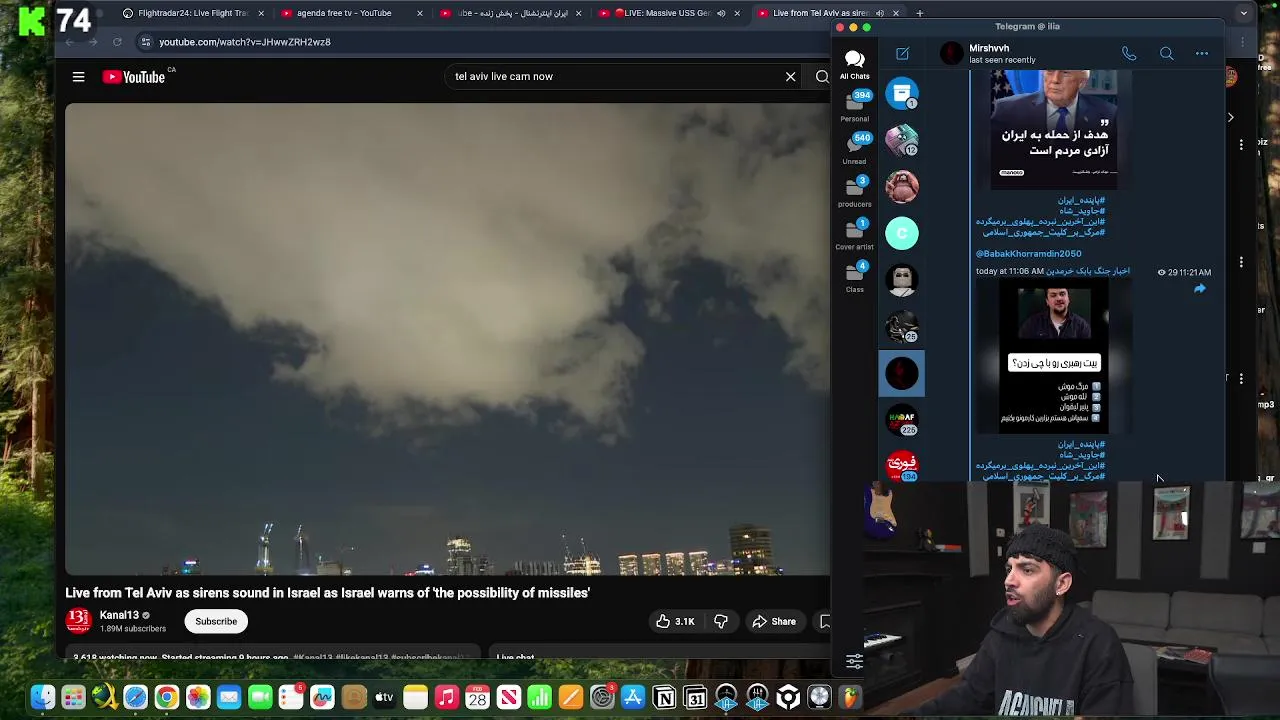Screen dimensions: 1280x720
Task: Open chat with avatar showing badge 225
Action: point(902,420)
